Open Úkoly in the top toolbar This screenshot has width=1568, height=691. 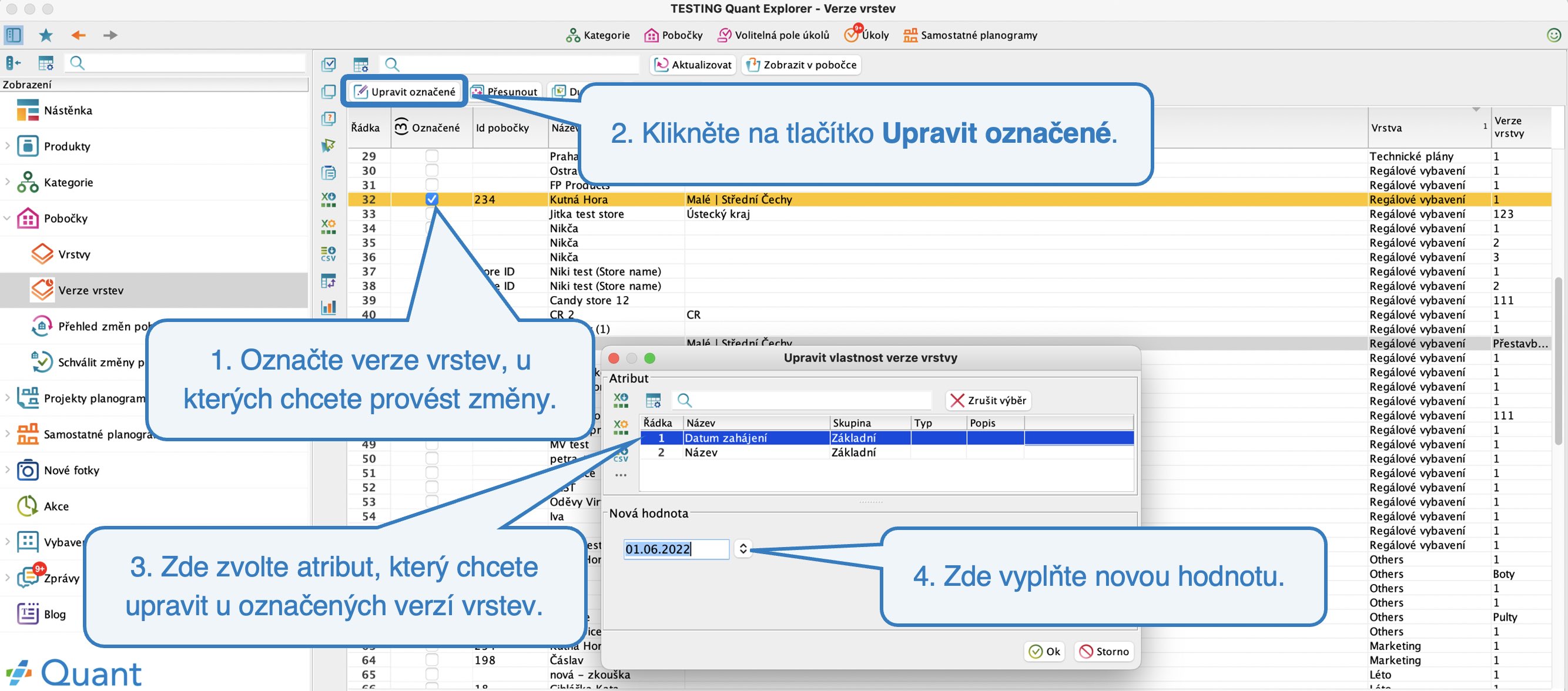click(866, 35)
